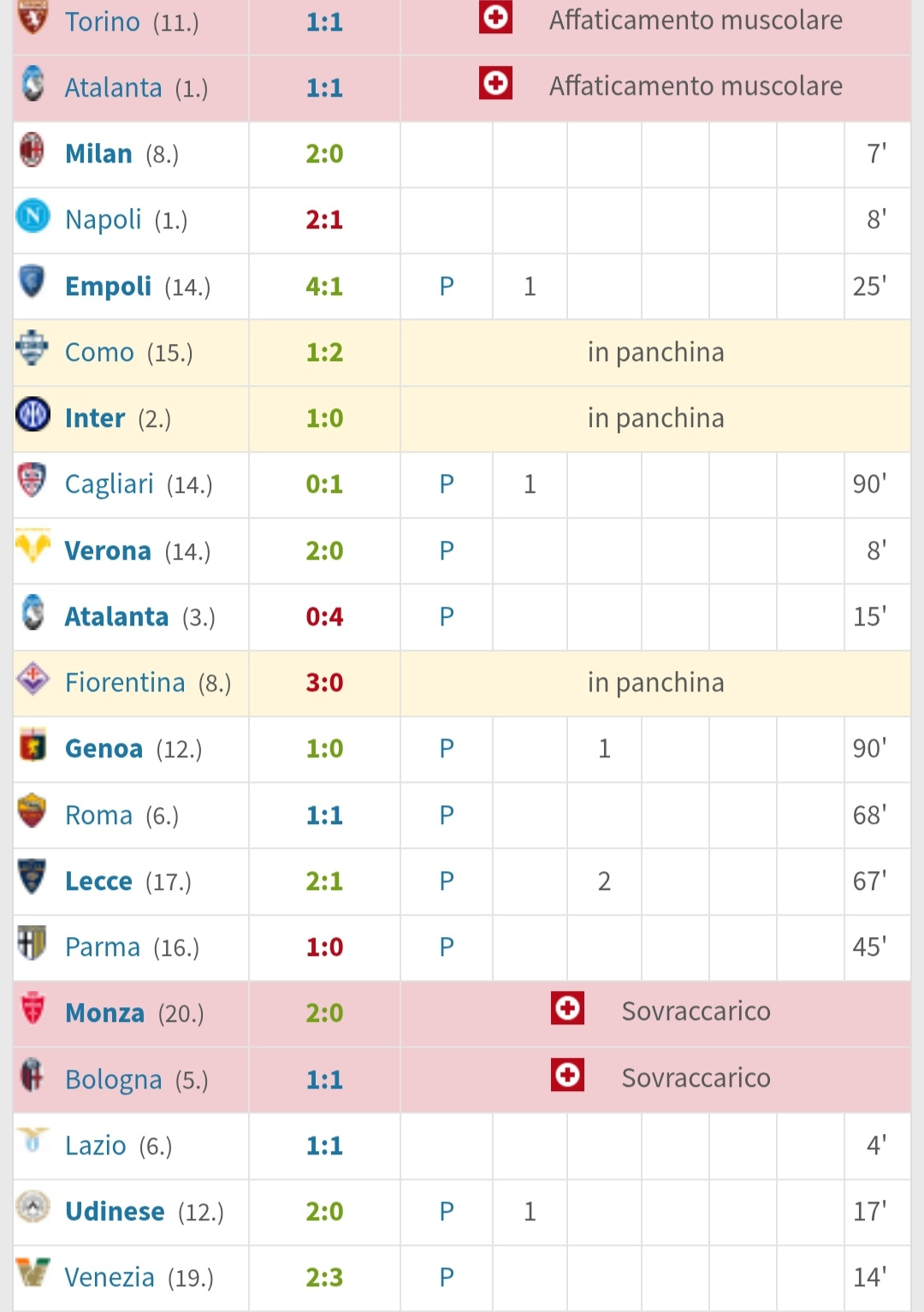Click the Milan club crest icon
This screenshot has height=1312, width=924.
coord(33,151)
